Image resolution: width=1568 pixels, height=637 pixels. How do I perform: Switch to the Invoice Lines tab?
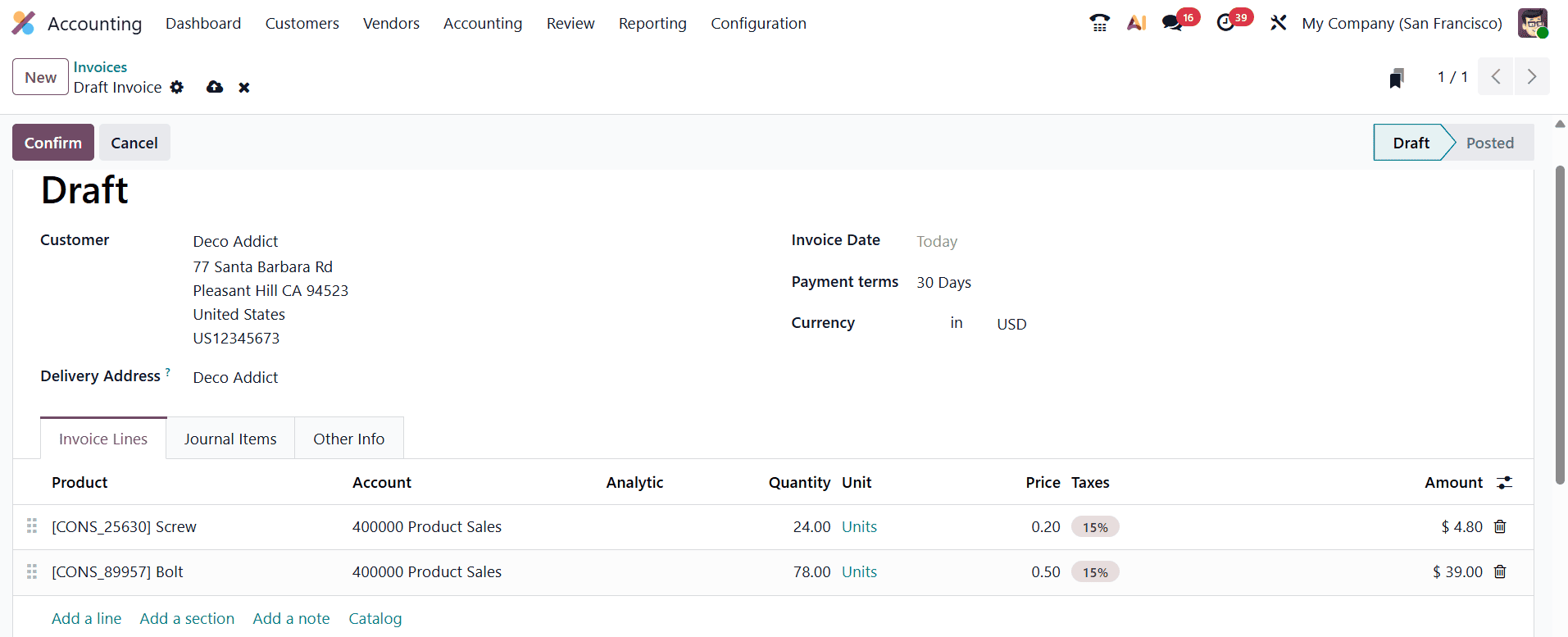103,439
